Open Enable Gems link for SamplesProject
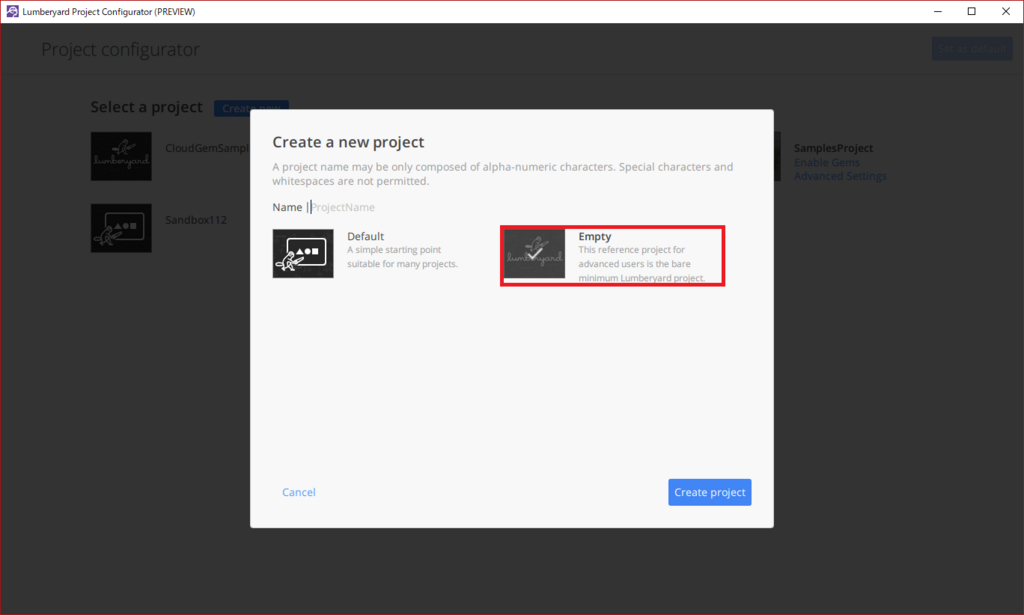This screenshot has height=615, width=1024. (x=827, y=163)
